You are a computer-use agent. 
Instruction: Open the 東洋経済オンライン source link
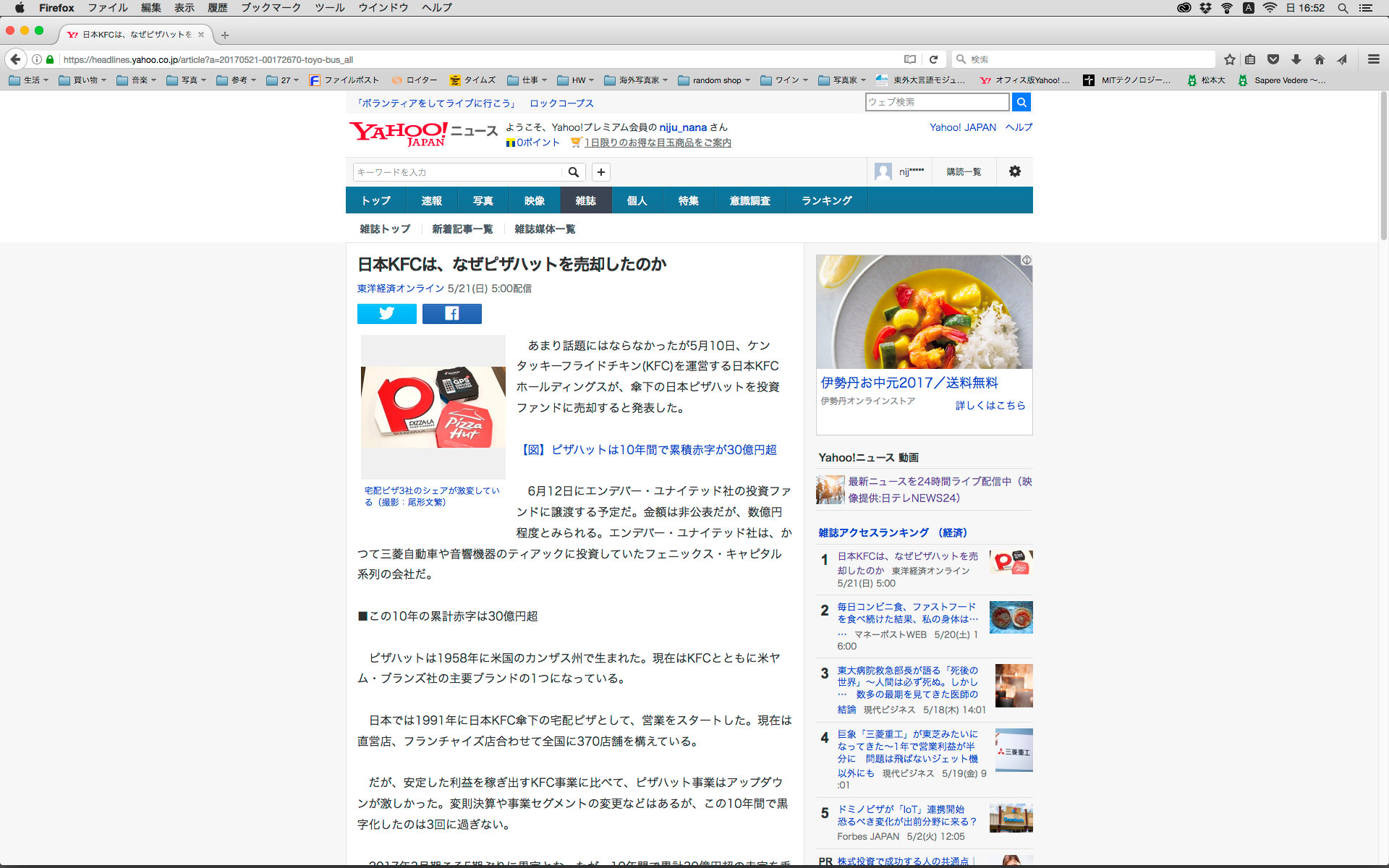pyautogui.click(x=400, y=288)
